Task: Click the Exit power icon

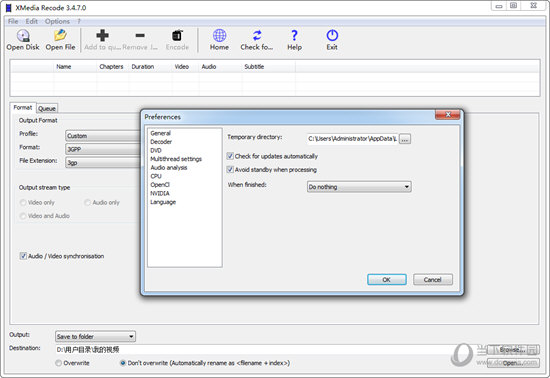Action: [x=332, y=35]
